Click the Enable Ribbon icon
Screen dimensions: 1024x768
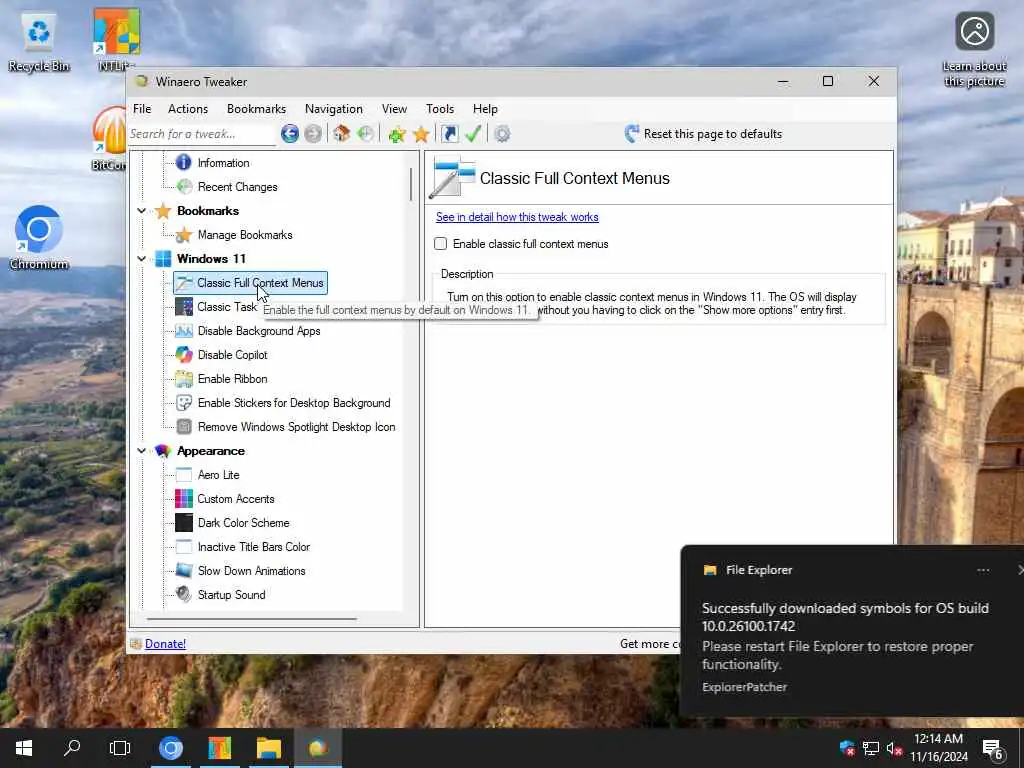pos(184,379)
